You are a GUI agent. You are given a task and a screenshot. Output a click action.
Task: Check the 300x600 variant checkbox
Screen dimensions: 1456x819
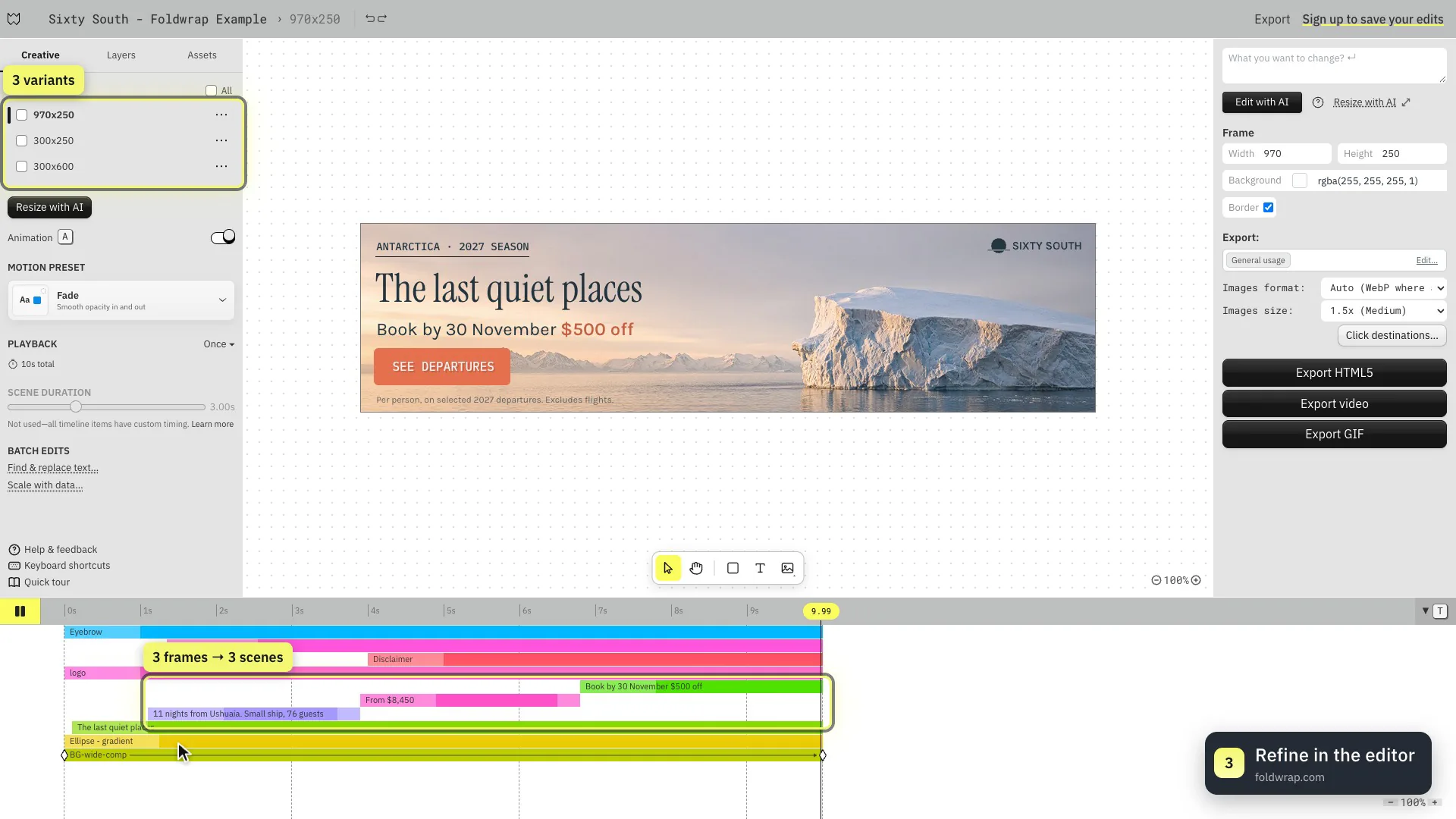[22, 167]
